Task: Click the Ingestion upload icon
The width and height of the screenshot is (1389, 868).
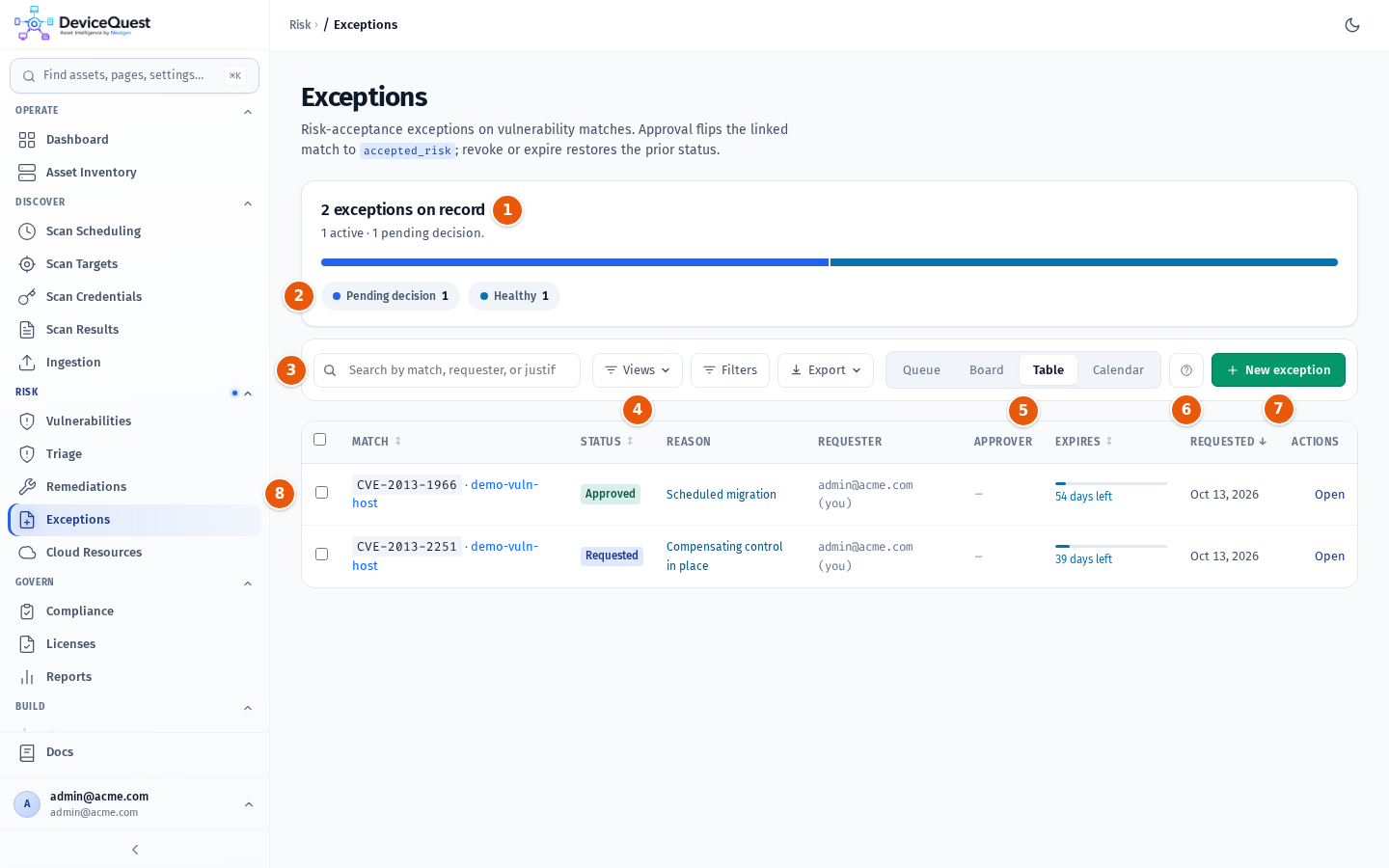Action: pyautogui.click(x=27, y=363)
